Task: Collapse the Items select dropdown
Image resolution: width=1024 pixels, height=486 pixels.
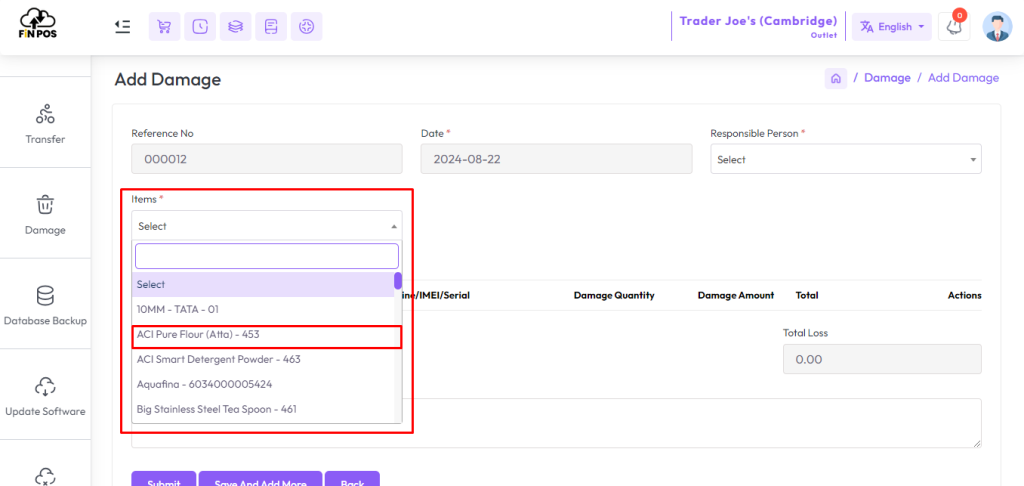Action: pos(267,226)
